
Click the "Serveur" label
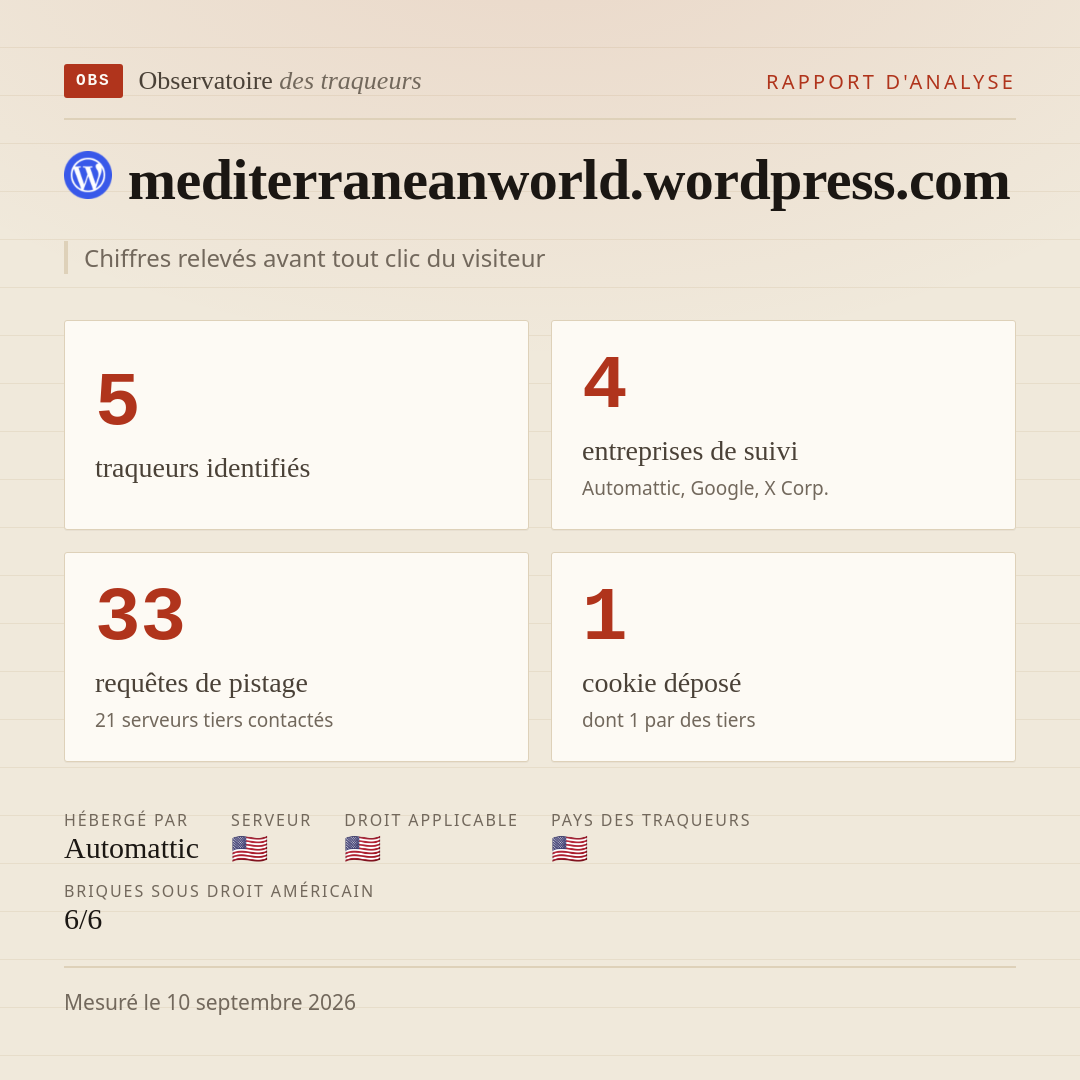pos(271,820)
